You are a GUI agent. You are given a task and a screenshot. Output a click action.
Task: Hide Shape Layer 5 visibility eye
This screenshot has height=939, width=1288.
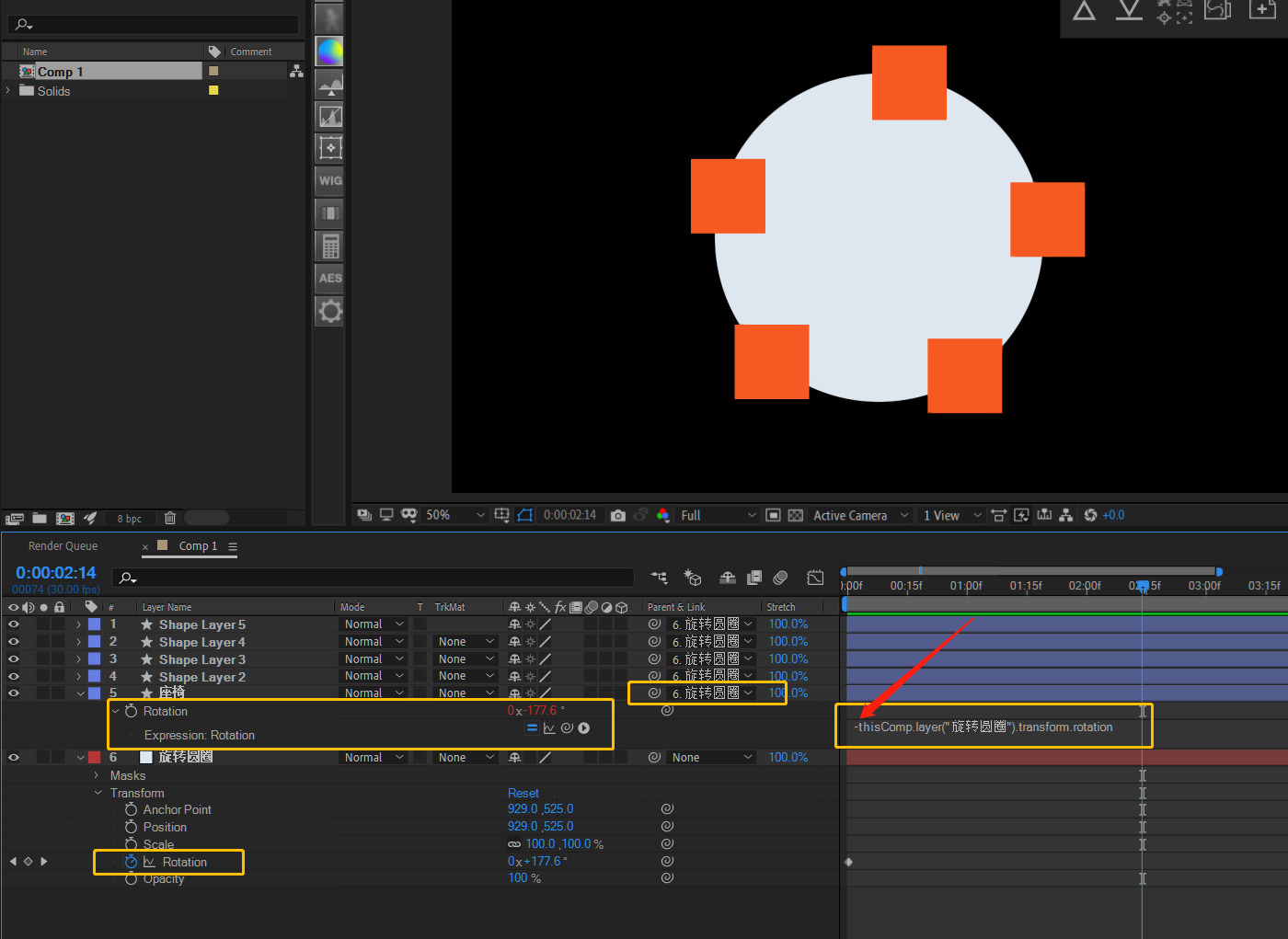(x=14, y=624)
